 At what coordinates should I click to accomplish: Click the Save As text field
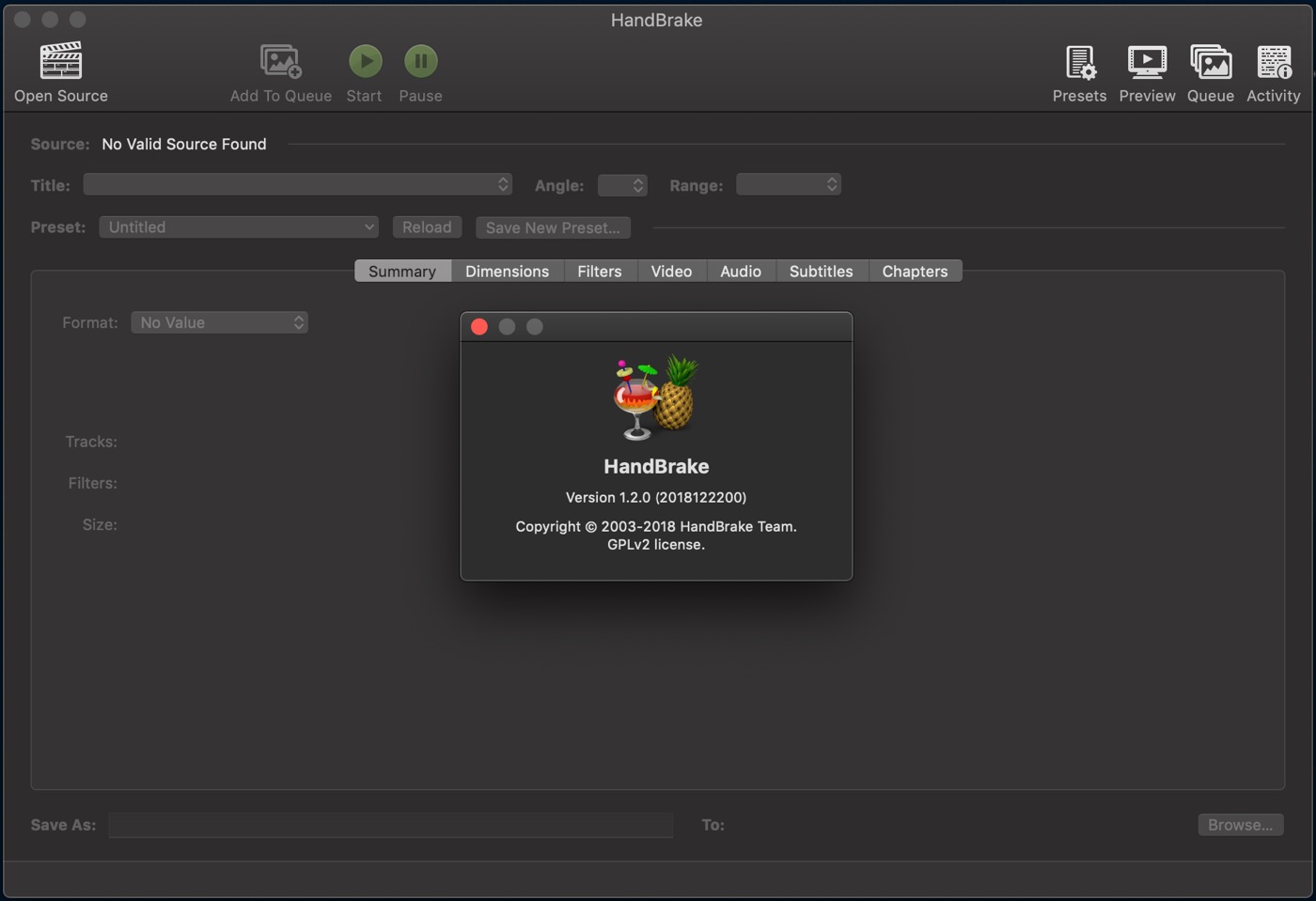(391, 825)
